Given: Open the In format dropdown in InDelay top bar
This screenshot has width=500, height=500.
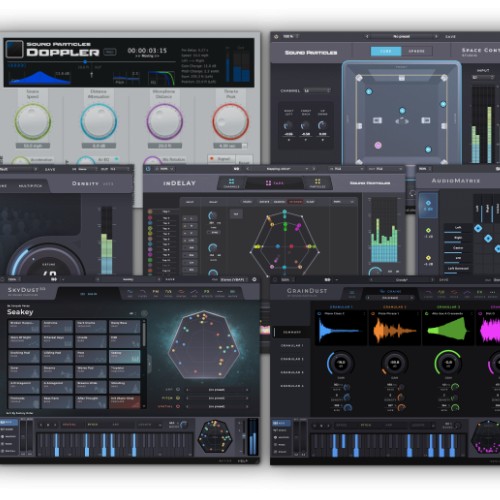Looking at the screenshot, I should [x=346, y=169].
